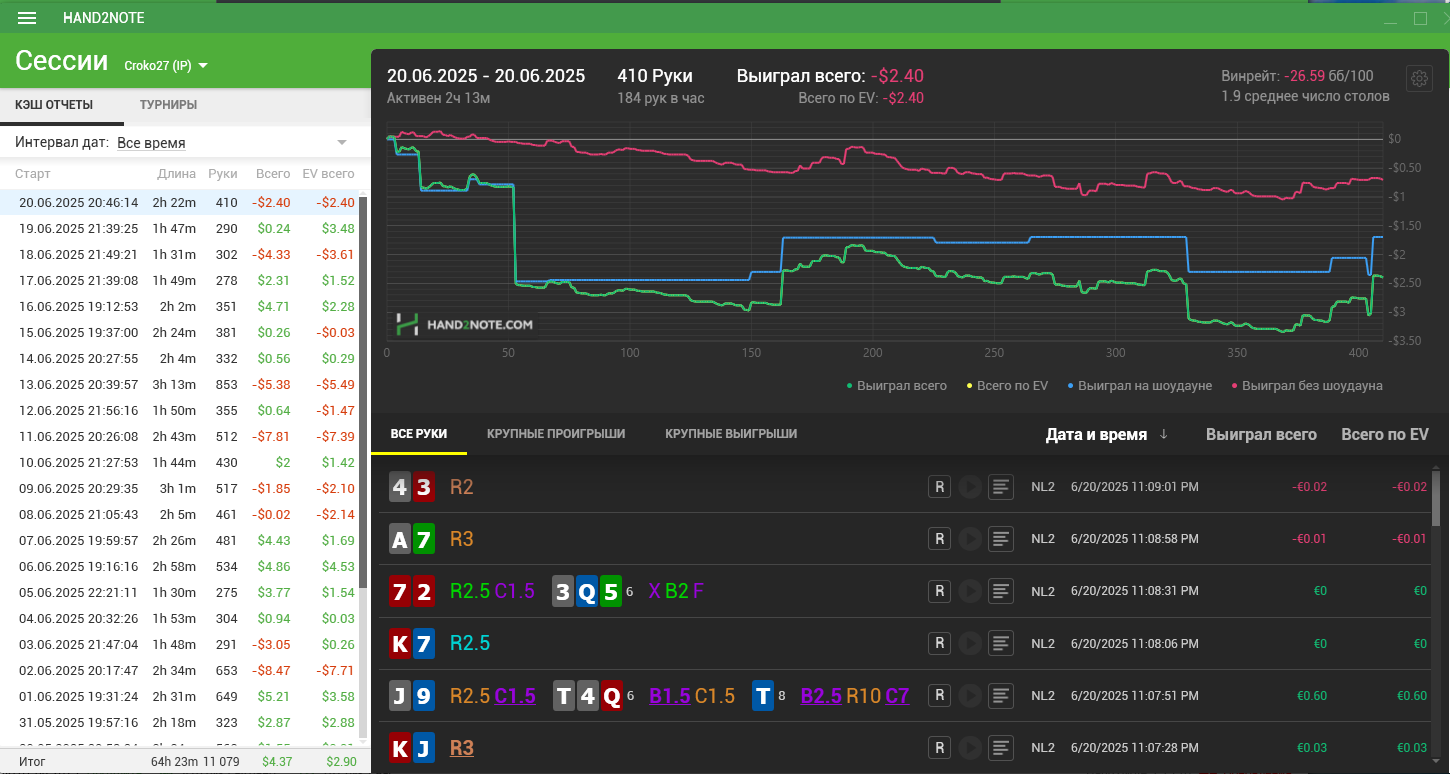Select session 16.06.2025 19:12:53
Screen dimensions: 1450x774
179,306
